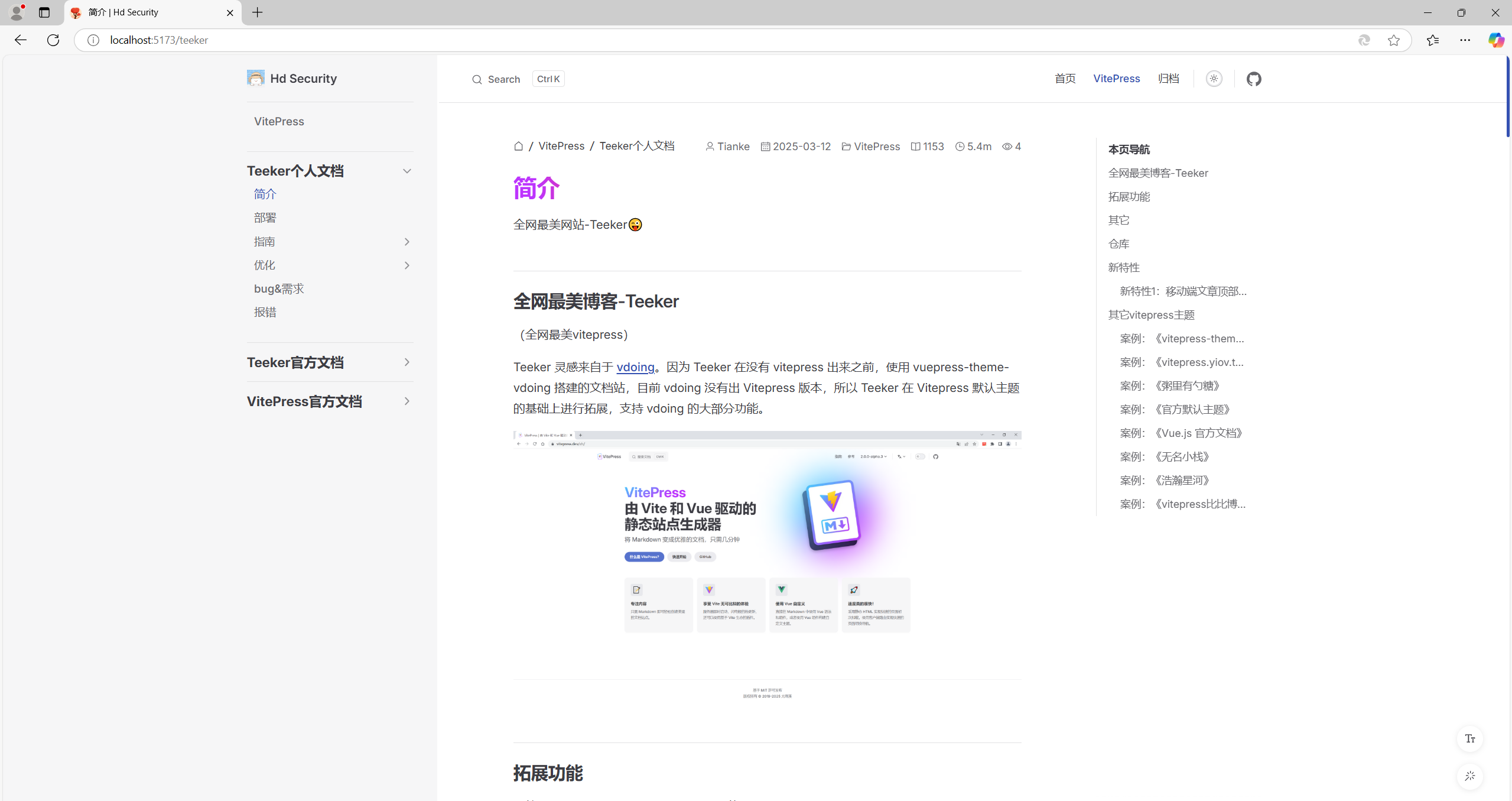Open a new browser tab
This screenshot has width=1512, height=801.
pyautogui.click(x=258, y=12)
